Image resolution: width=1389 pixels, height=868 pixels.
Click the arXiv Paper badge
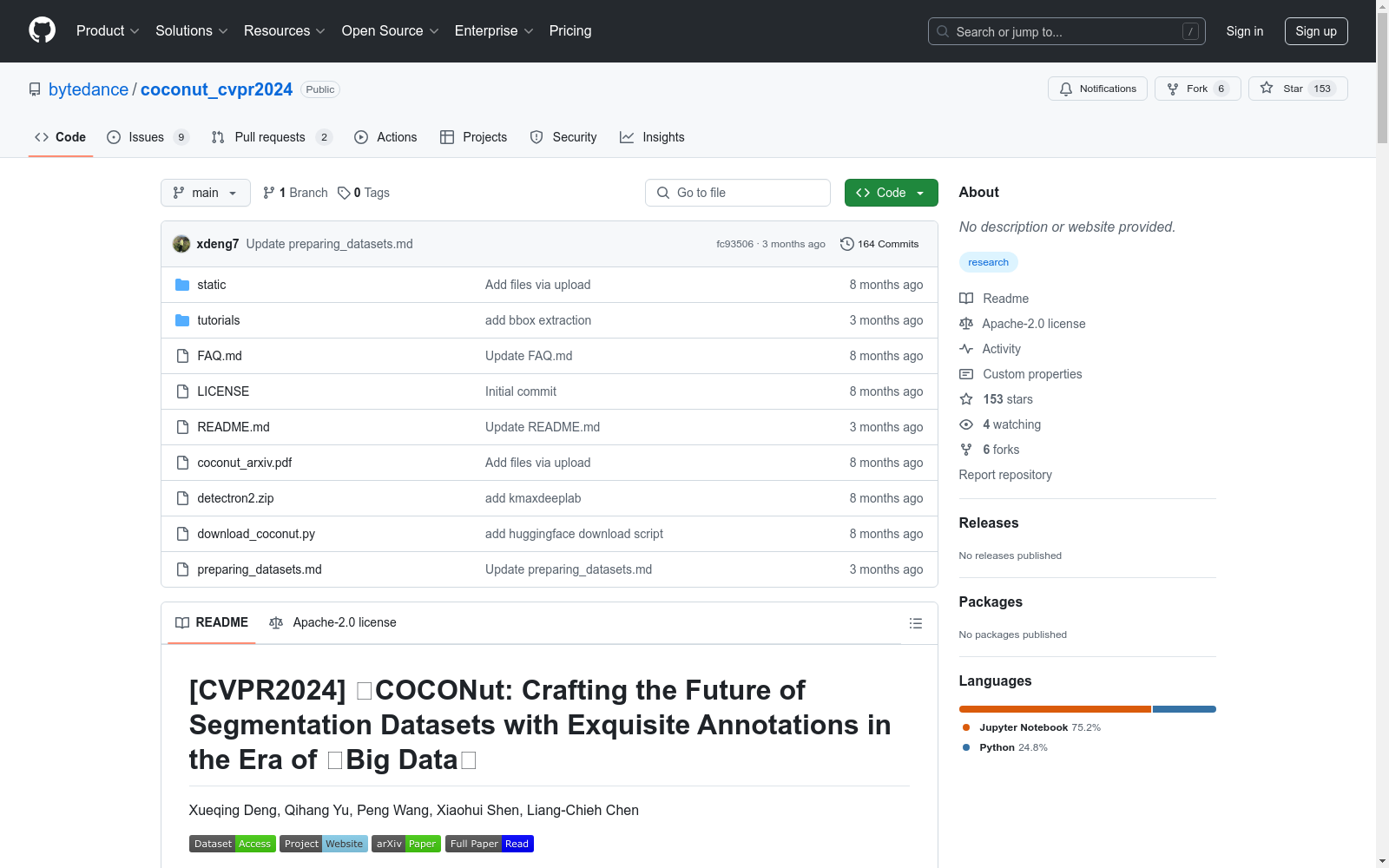click(x=406, y=844)
